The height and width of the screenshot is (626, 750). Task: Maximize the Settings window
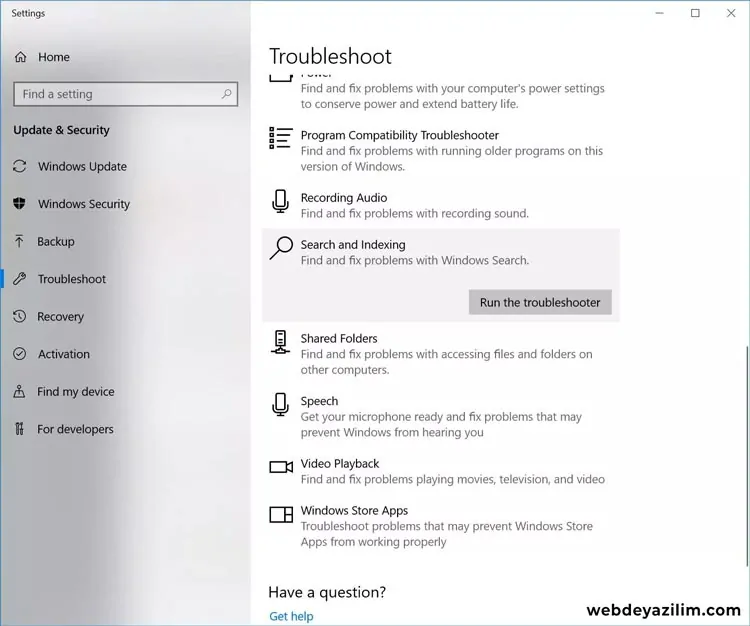[x=695, y=13]
